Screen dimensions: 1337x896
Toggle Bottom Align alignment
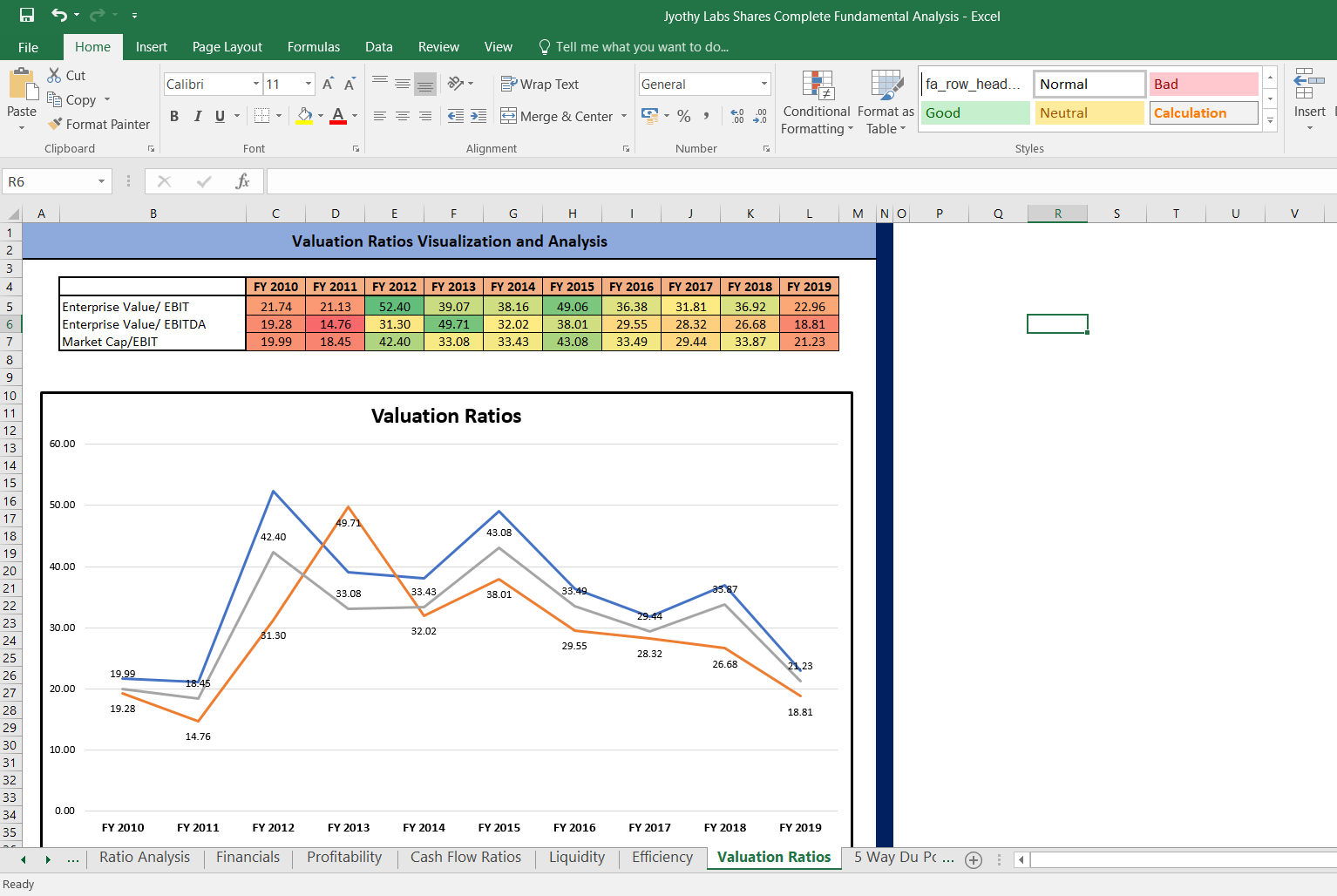pyautogui.click(x=425, y=85)
